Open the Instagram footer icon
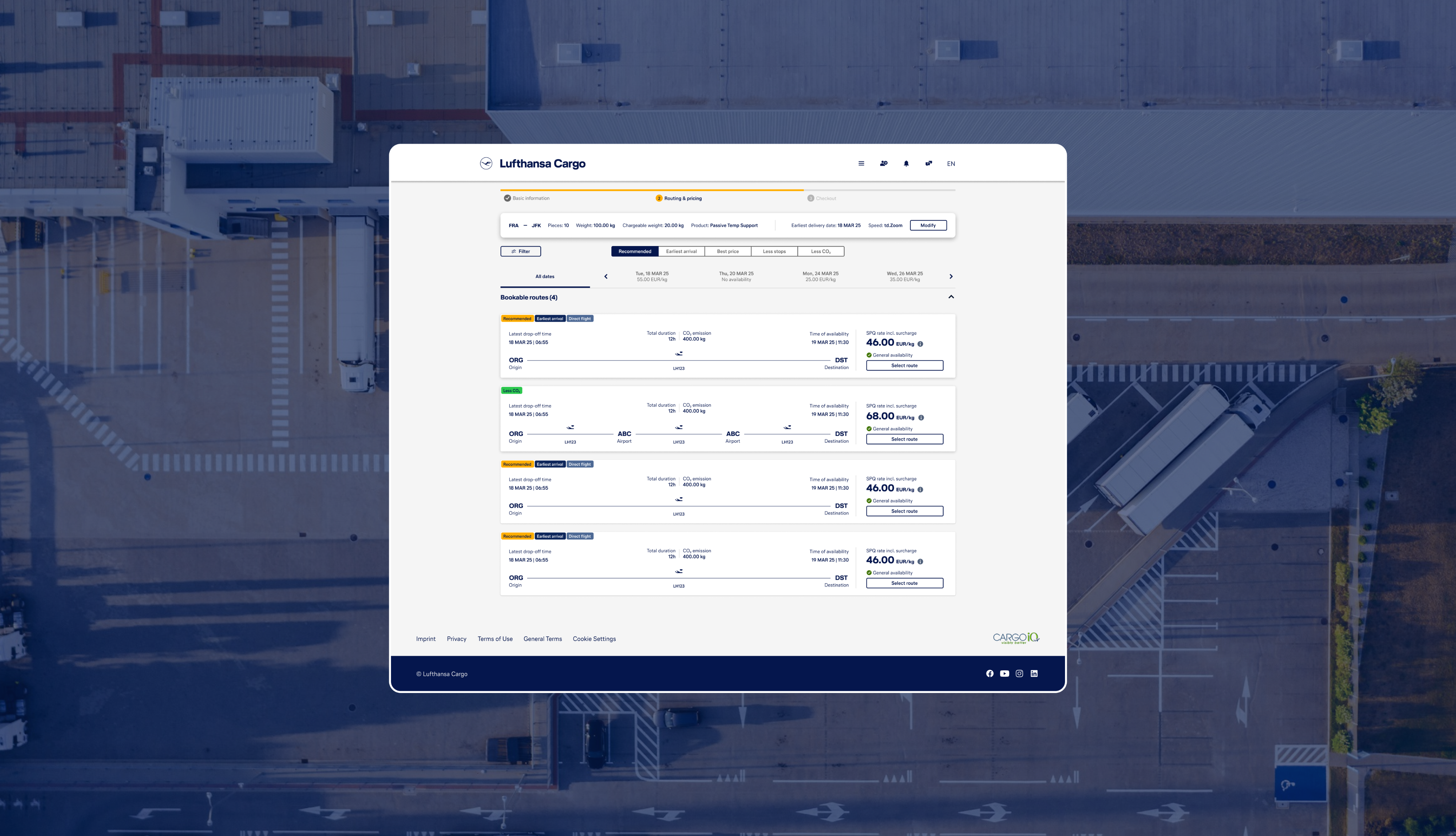The width and height of the screenshot is (1456, 836). (x=1019, y=673)
